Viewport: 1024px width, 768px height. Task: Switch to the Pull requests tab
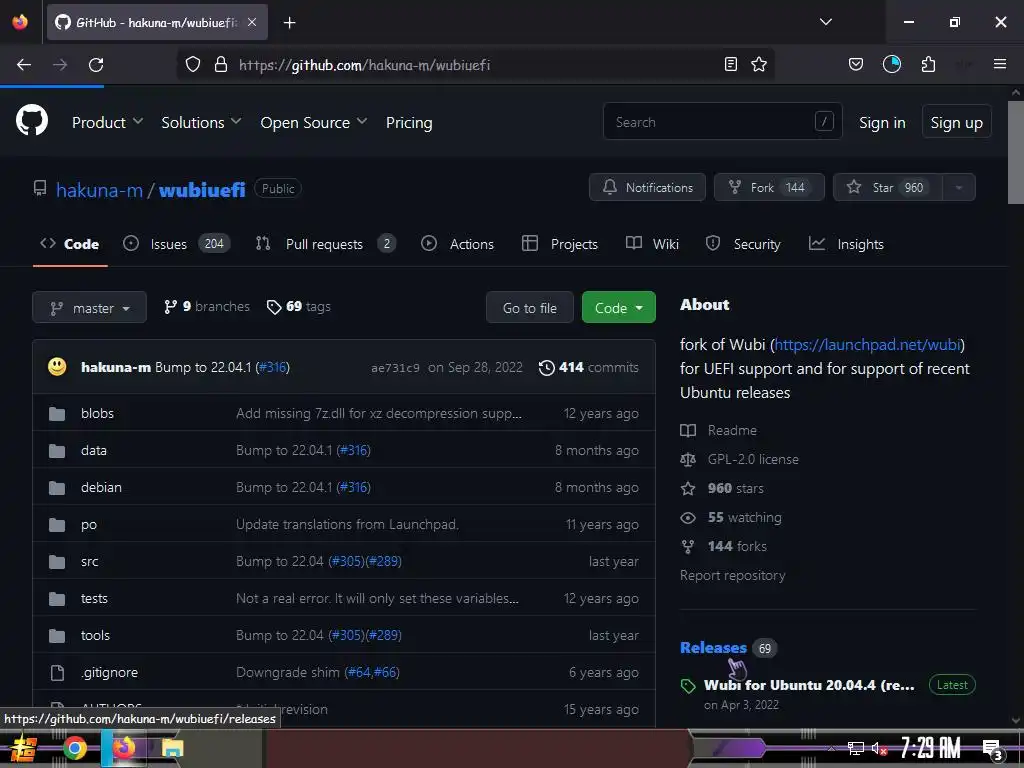[325, 244]
